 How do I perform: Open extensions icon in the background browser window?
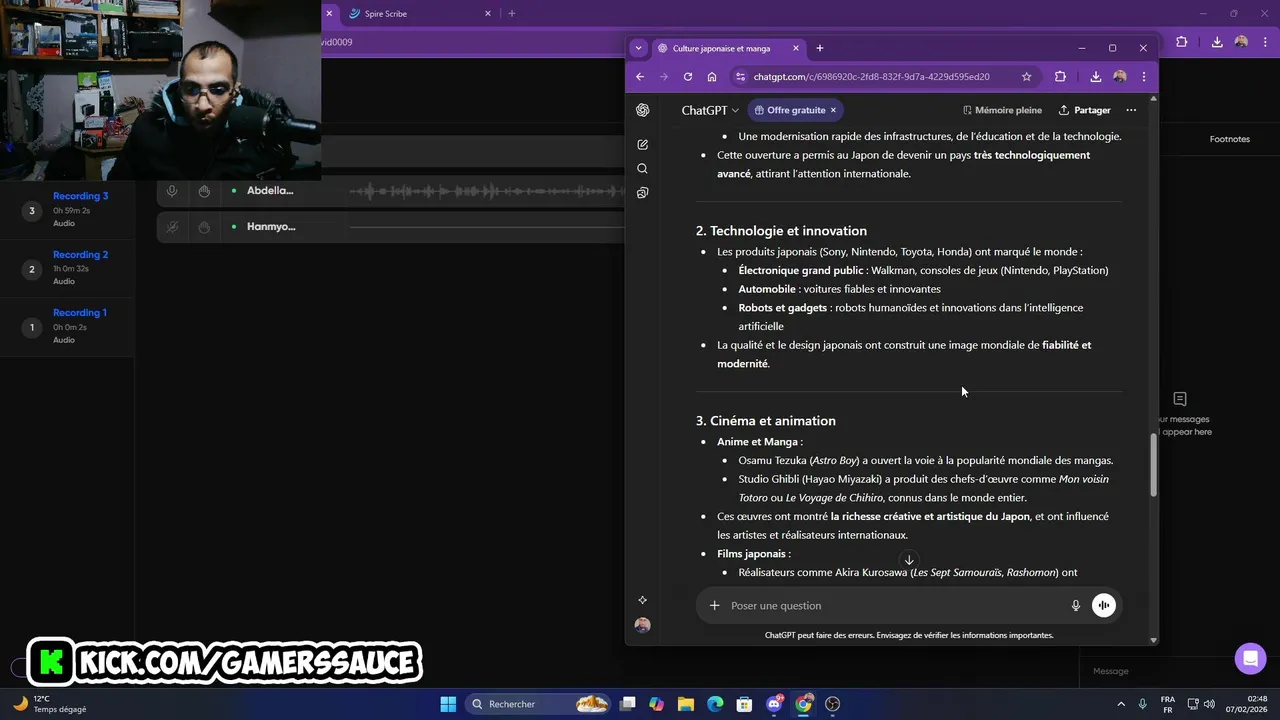click(x=1181, y=42)
